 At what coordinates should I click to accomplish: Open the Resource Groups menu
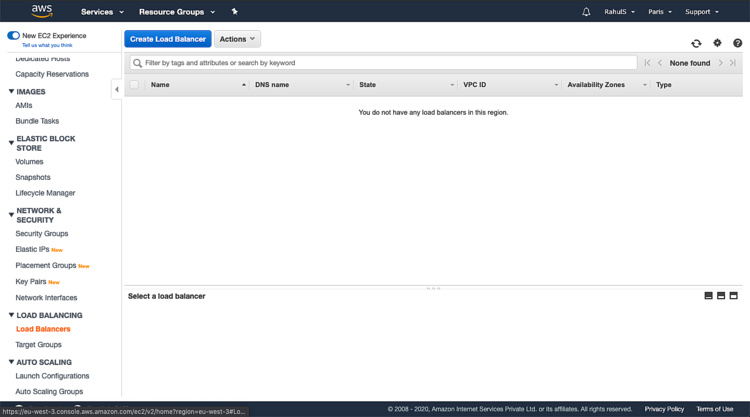point(177,12)
